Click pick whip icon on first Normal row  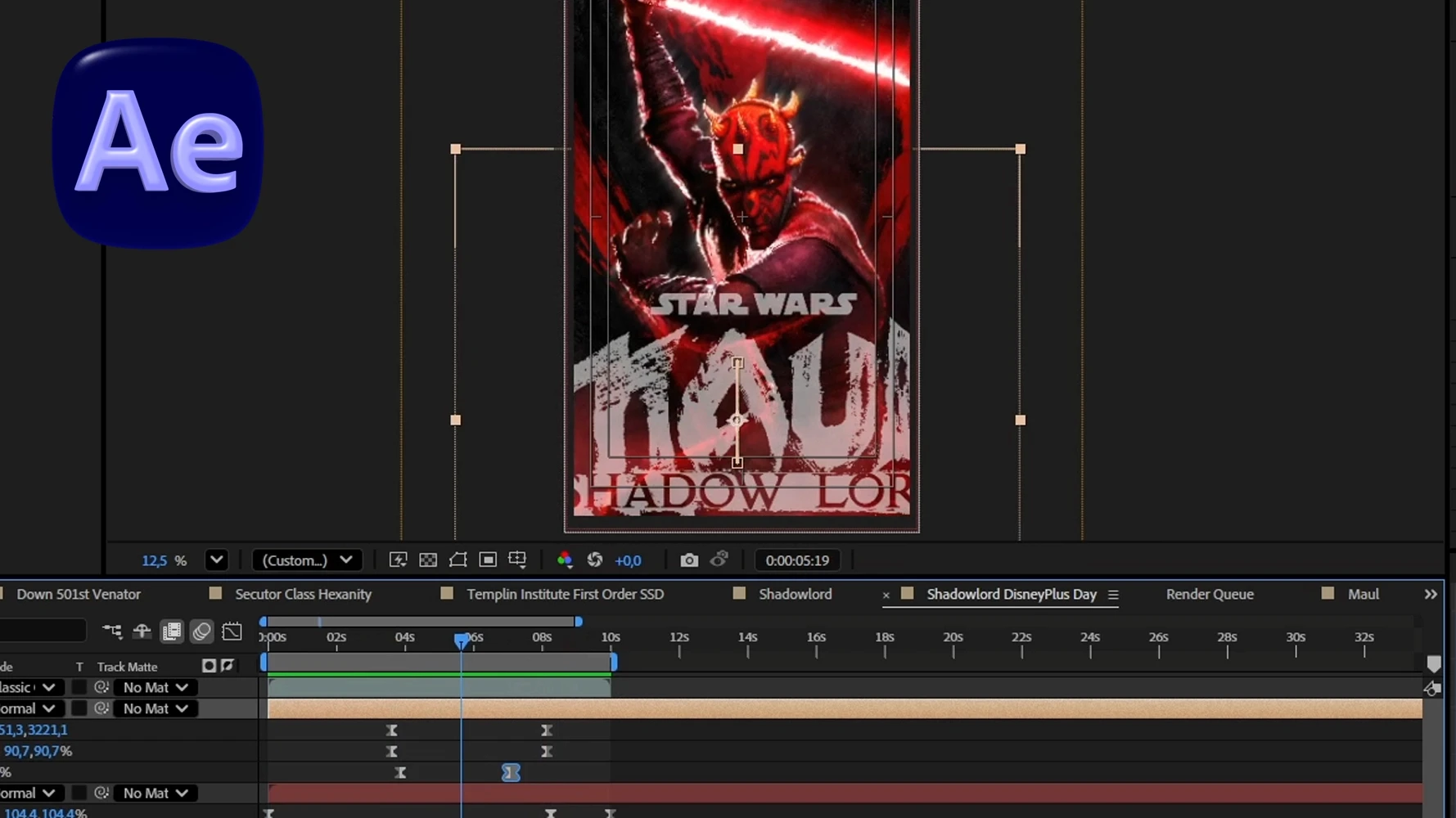pos(101,708)
